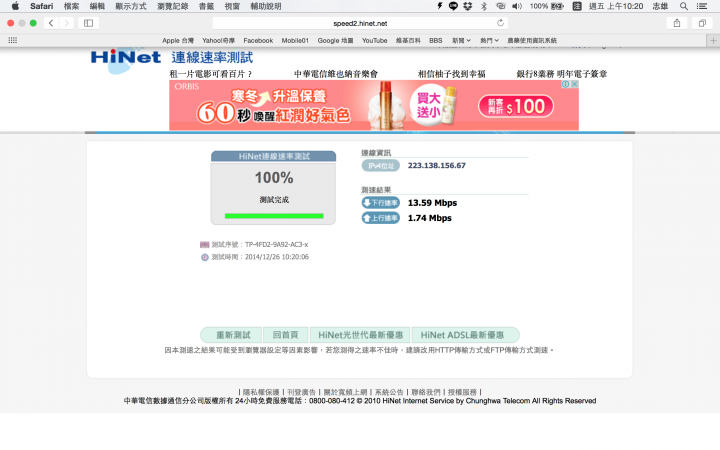Click the volume icon in menu bar

(517, 6)
